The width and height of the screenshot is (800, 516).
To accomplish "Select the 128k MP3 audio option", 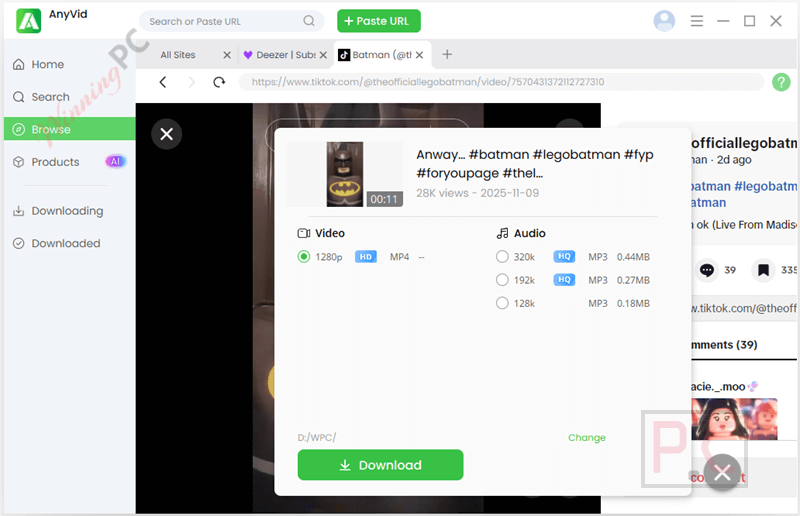I will point(502,303).
